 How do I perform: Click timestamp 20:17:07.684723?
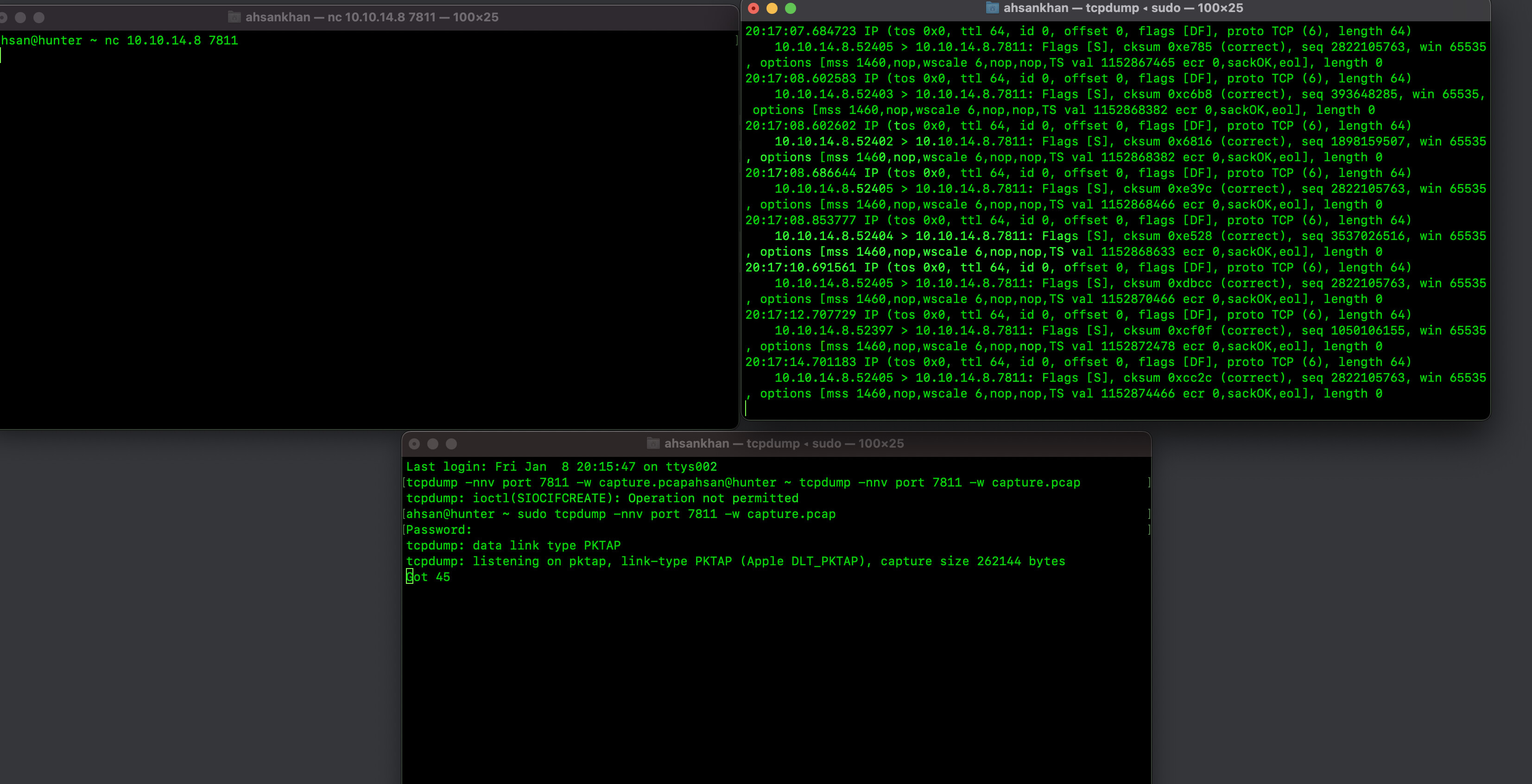click(x=800, y=31)
